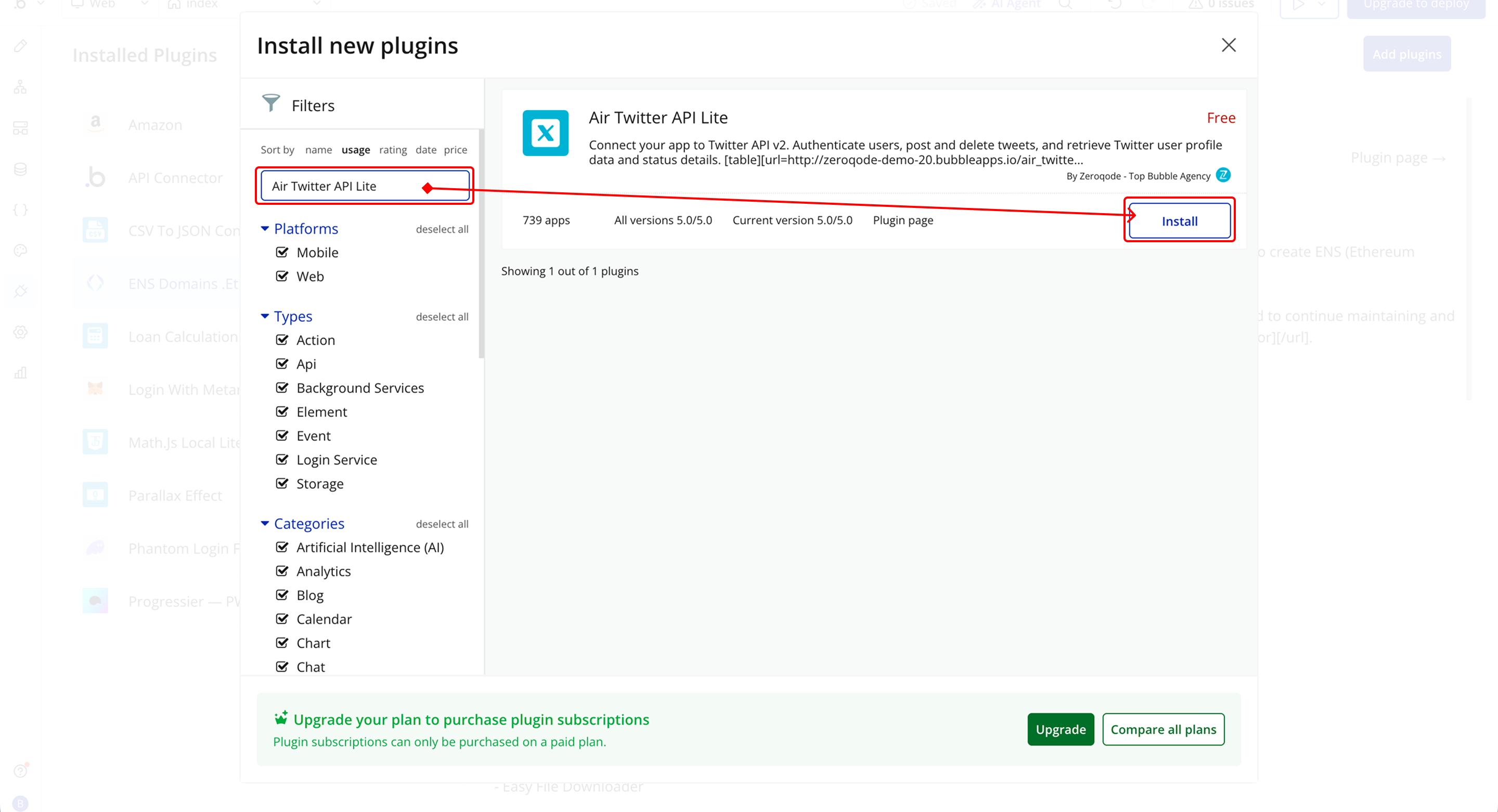Click the Filters funnel icon

tap(270, 103)
